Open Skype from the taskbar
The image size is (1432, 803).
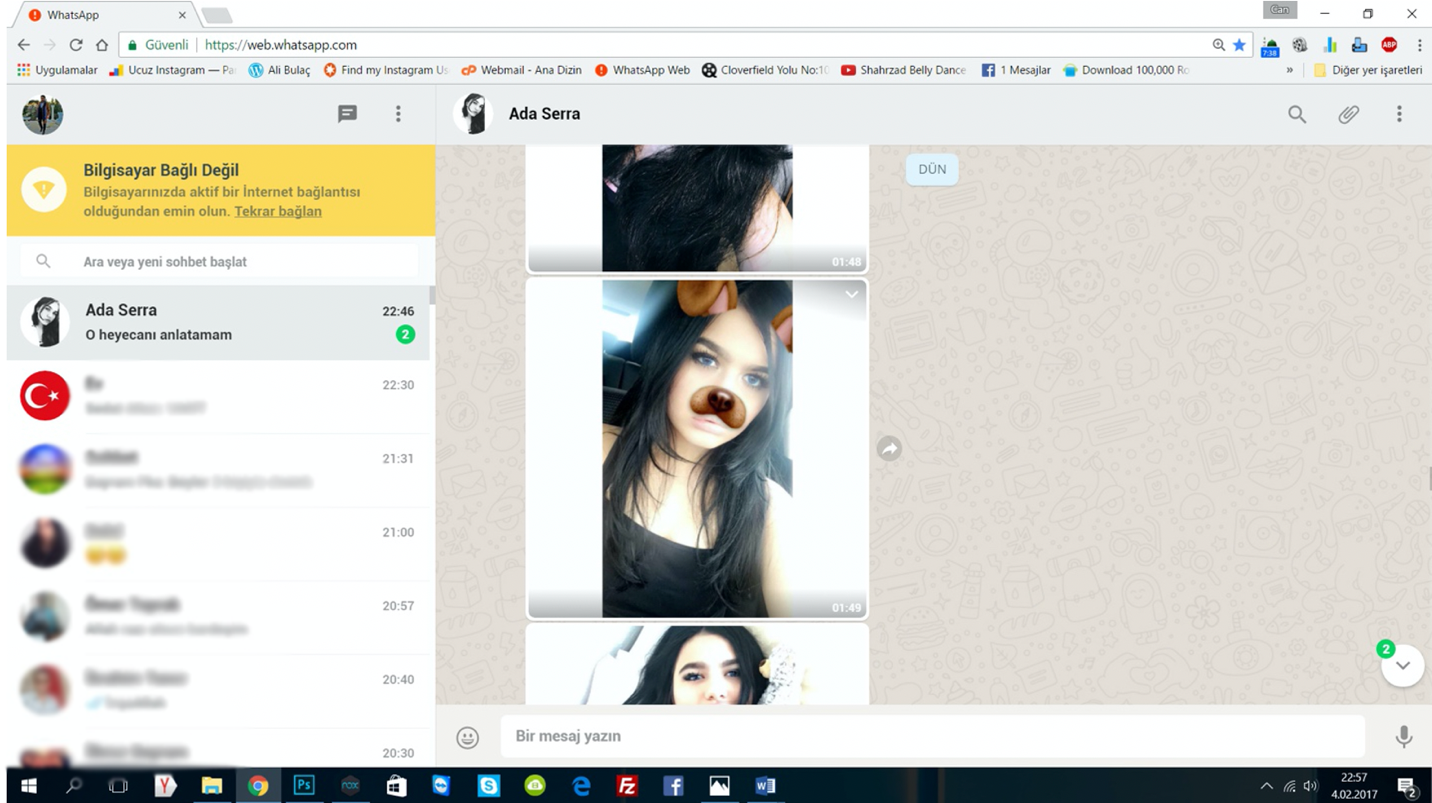click(x=488, y=786)
